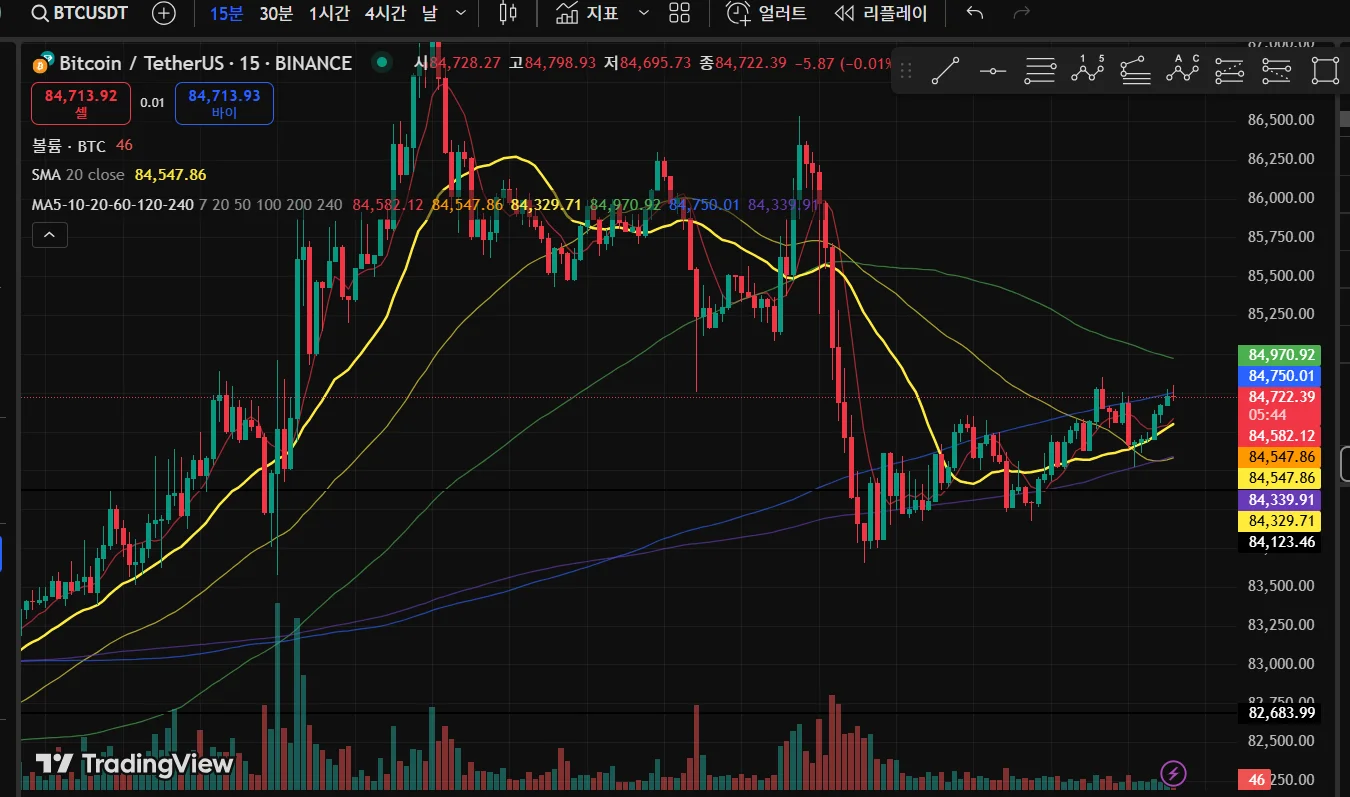Viewport: 1350px width, 797px height.
Task: Pick the ABC correction wave tool
Action: coord(1182,71)
